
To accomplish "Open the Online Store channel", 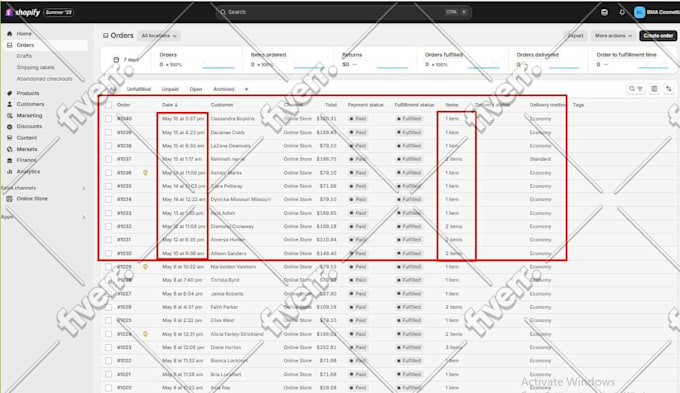I will pos(32,198).
